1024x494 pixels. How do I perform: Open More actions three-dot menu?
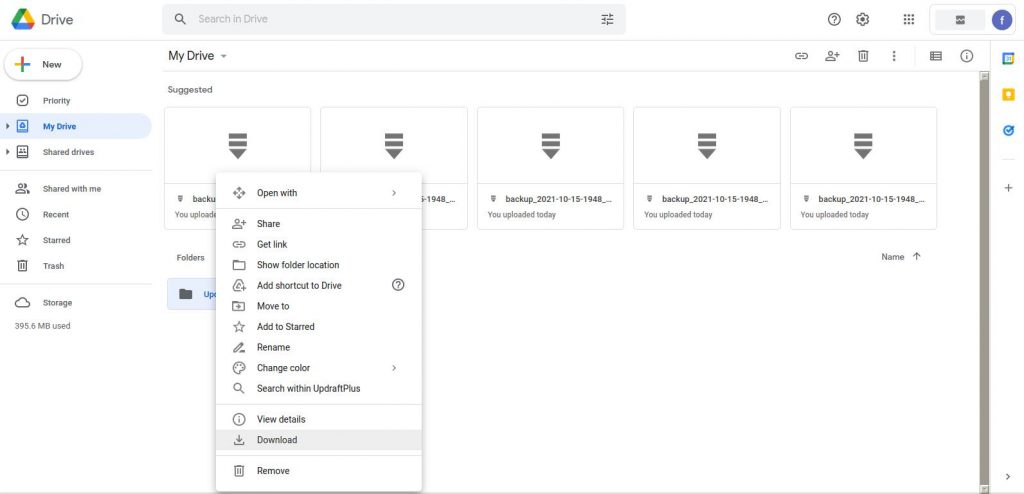(893, 56)
